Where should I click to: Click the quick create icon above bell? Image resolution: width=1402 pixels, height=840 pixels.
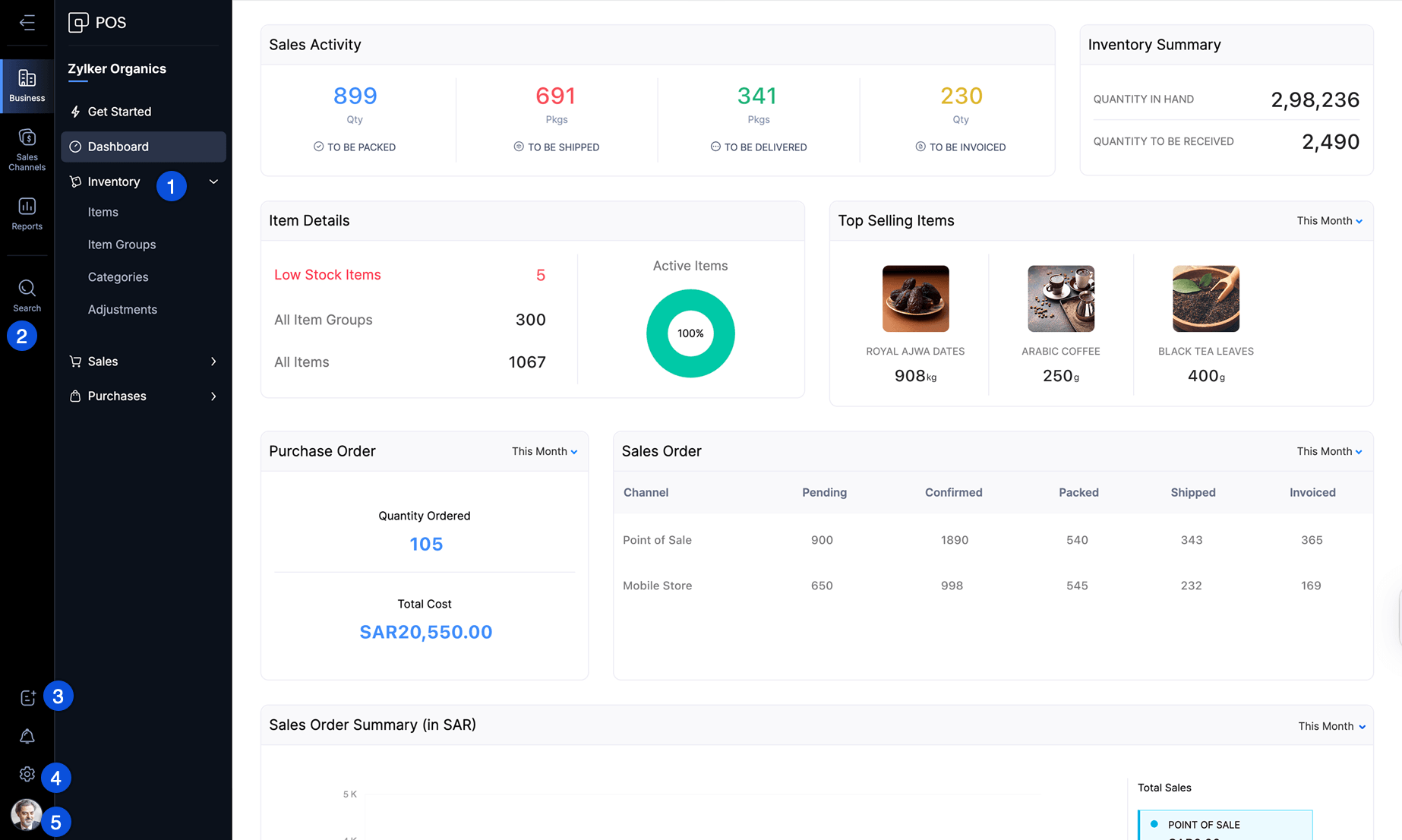27,697
